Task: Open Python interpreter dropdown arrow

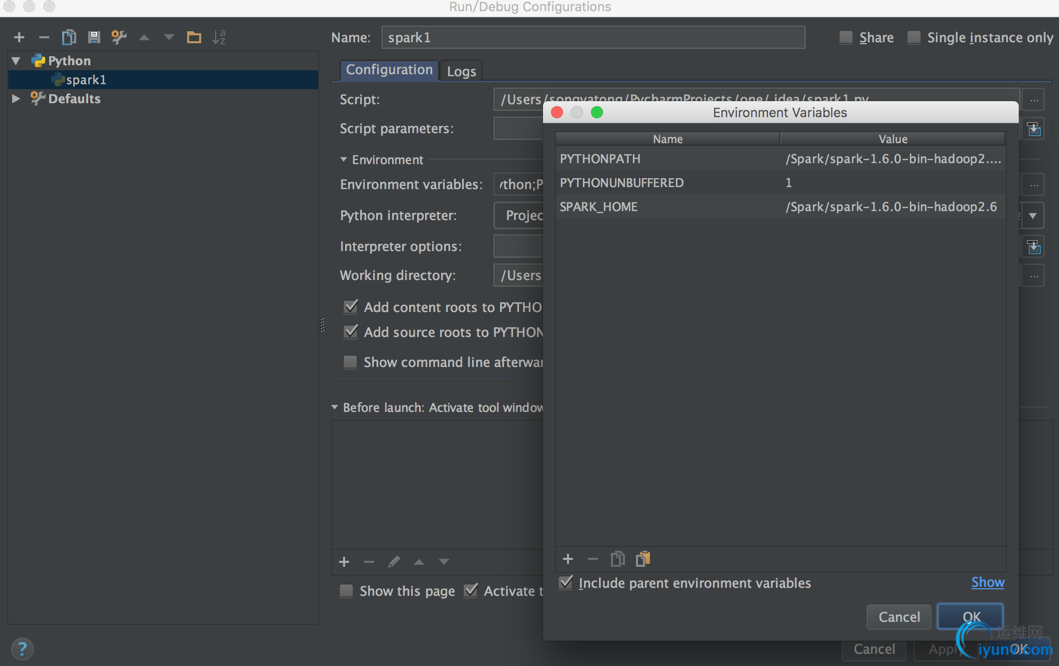Action: (x=1033, y=215)
